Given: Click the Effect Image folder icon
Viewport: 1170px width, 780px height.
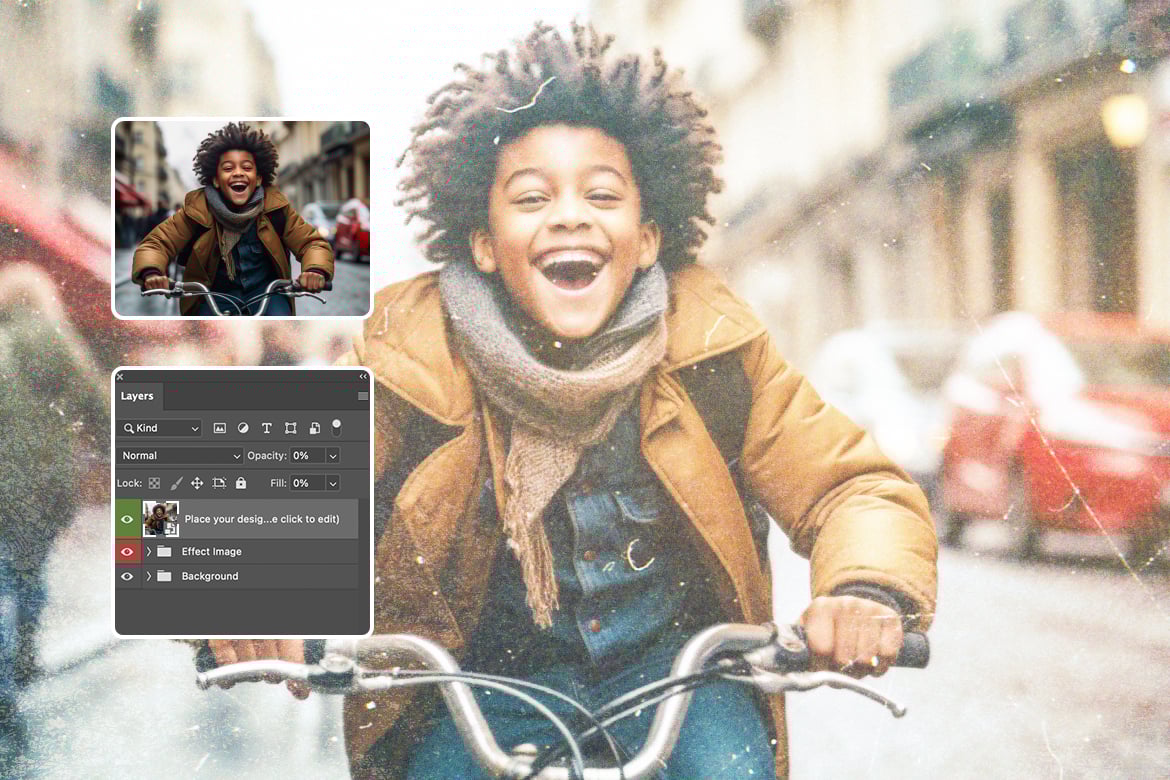Looking at the screenshot, I should point(164,552).
